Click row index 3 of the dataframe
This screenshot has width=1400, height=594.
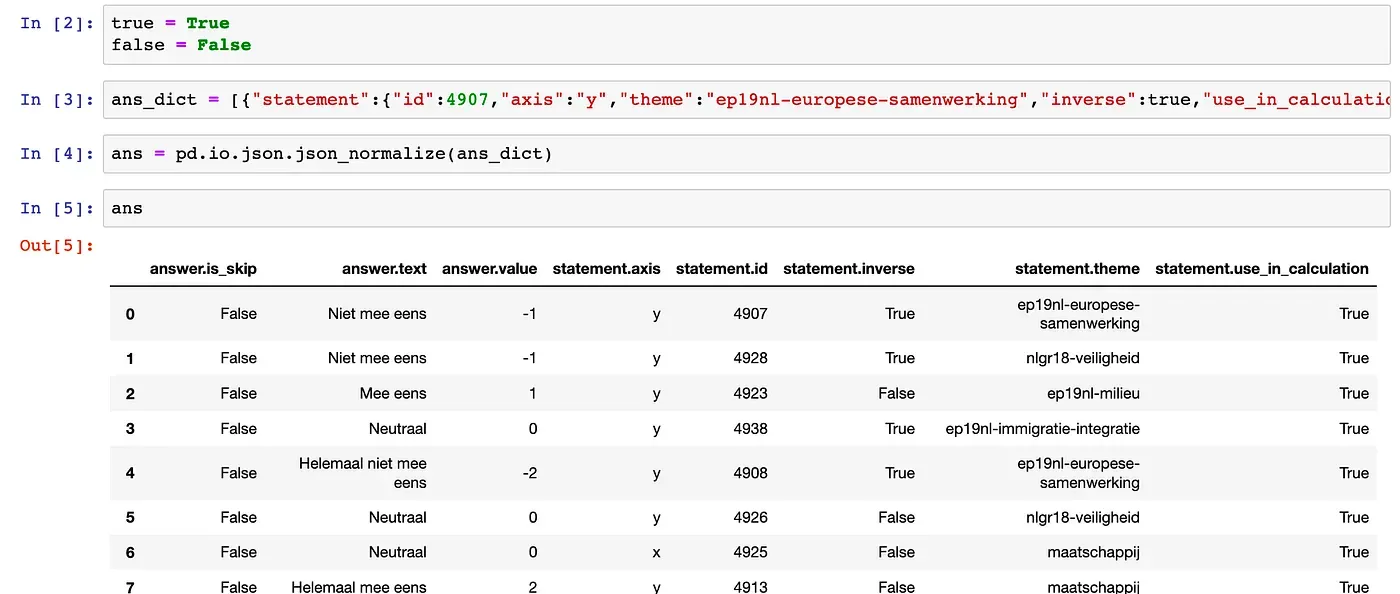130,428
